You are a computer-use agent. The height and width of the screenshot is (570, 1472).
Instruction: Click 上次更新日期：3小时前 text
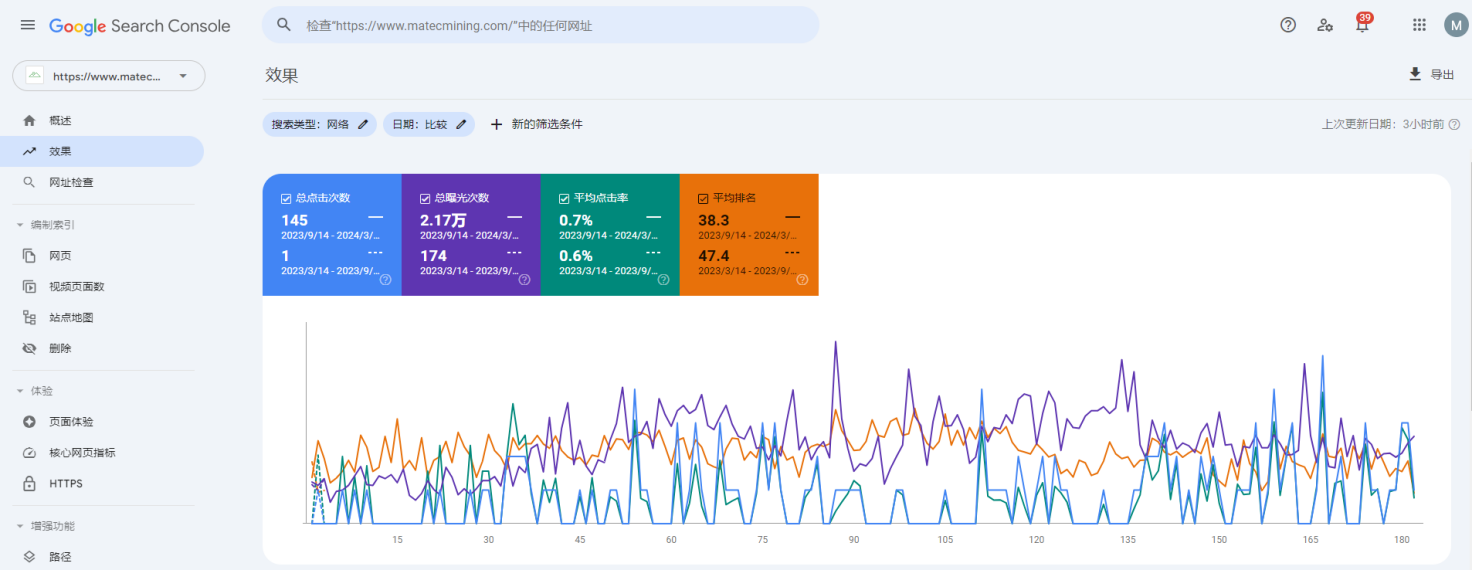[1383, 124]
